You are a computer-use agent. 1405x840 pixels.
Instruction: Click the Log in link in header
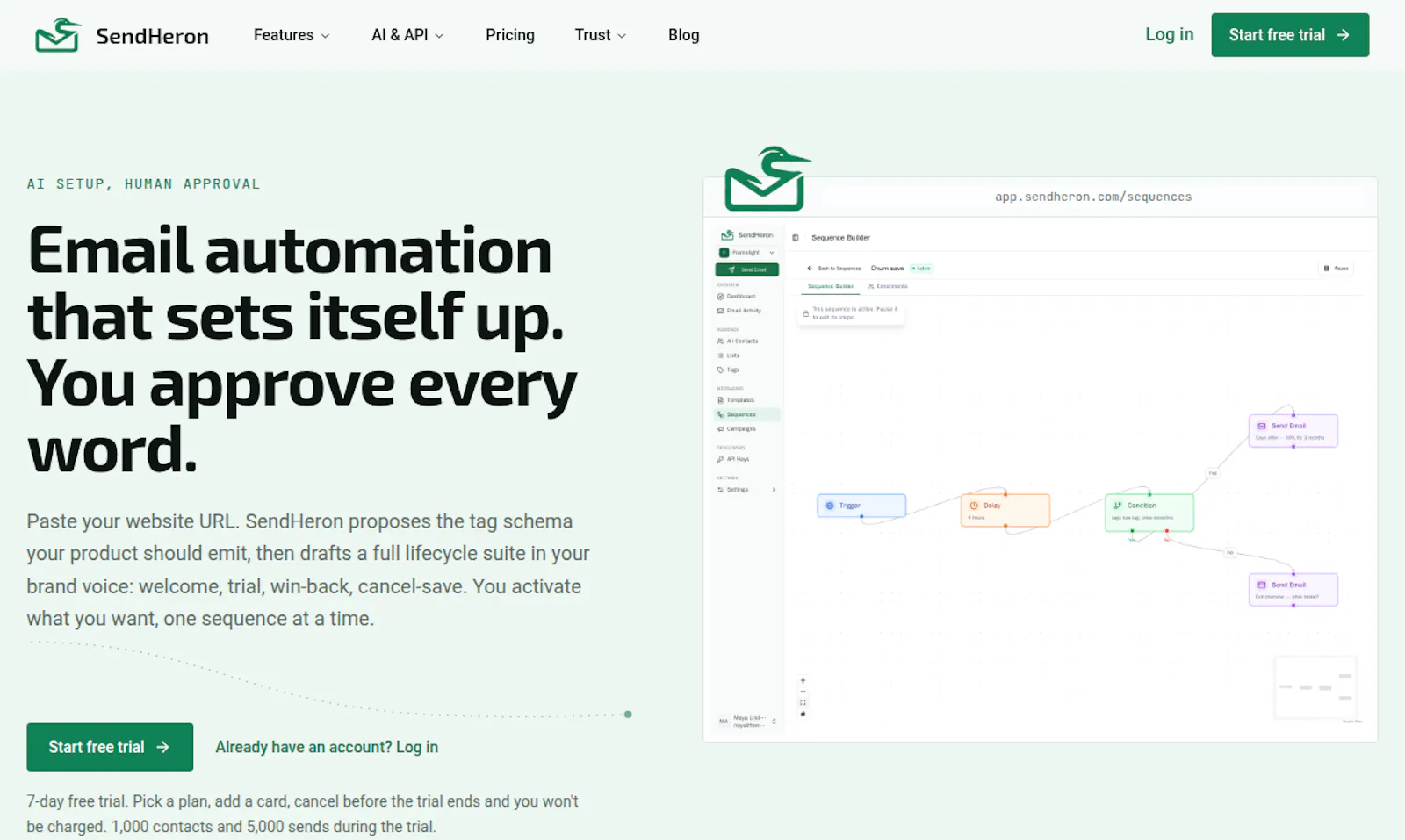point(1169,34)
